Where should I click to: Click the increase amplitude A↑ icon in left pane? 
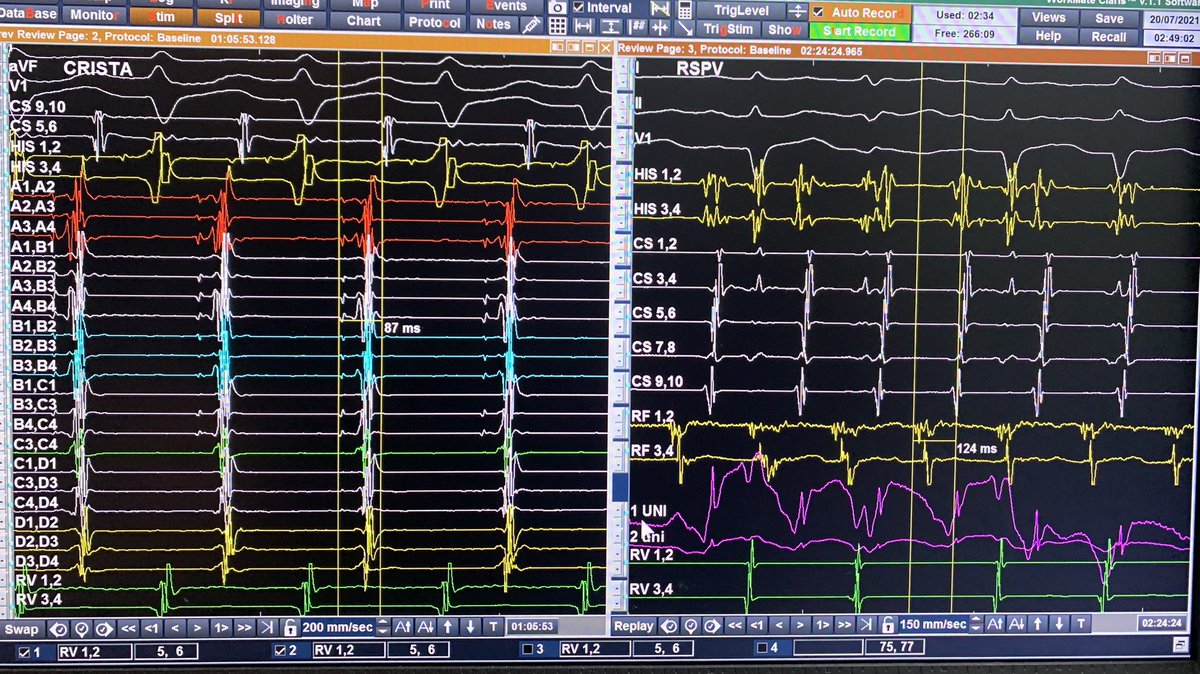(402, 627)
